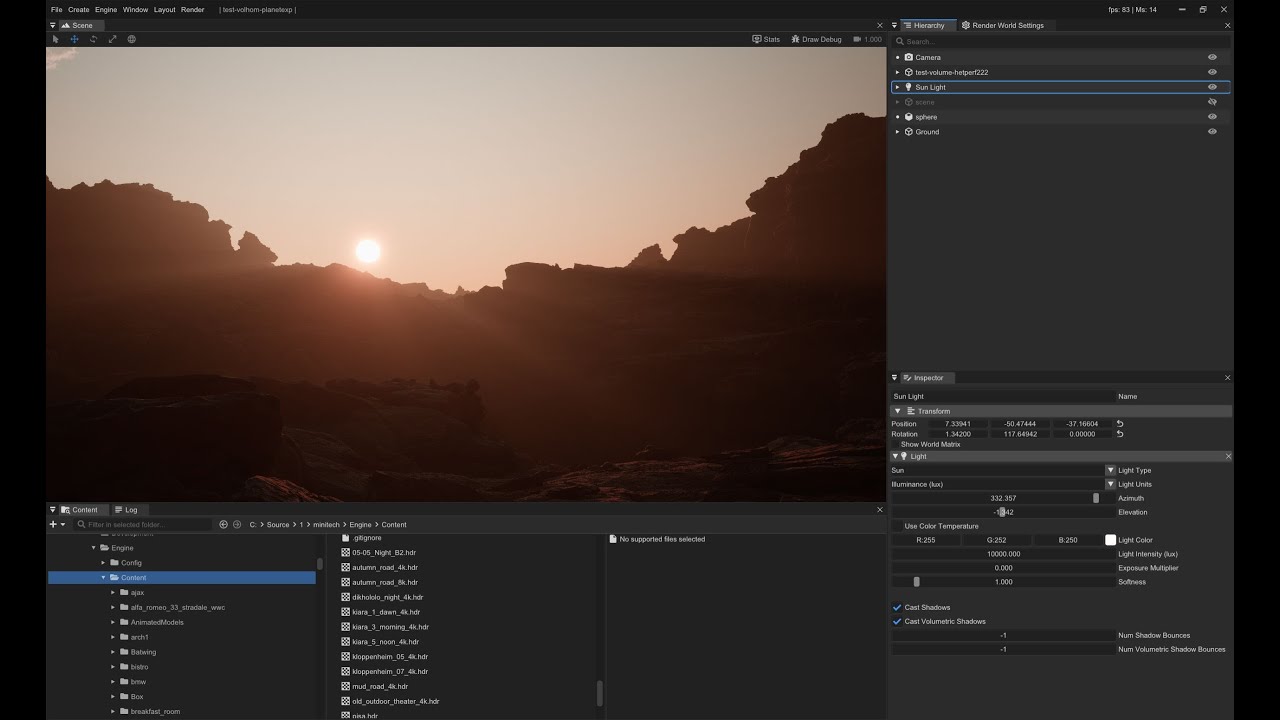1280x720 pixels.
Task: Remove the Light component with its X icon
Action: click(x=1228, y=456)
